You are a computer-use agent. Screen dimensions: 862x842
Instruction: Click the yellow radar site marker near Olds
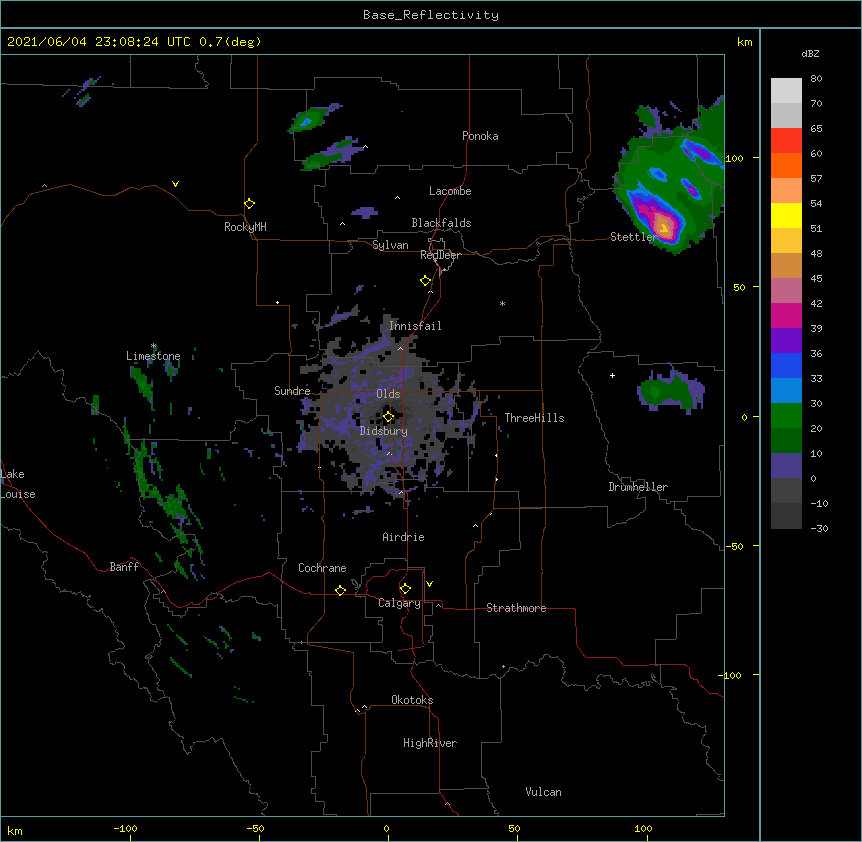pos(388,416)
